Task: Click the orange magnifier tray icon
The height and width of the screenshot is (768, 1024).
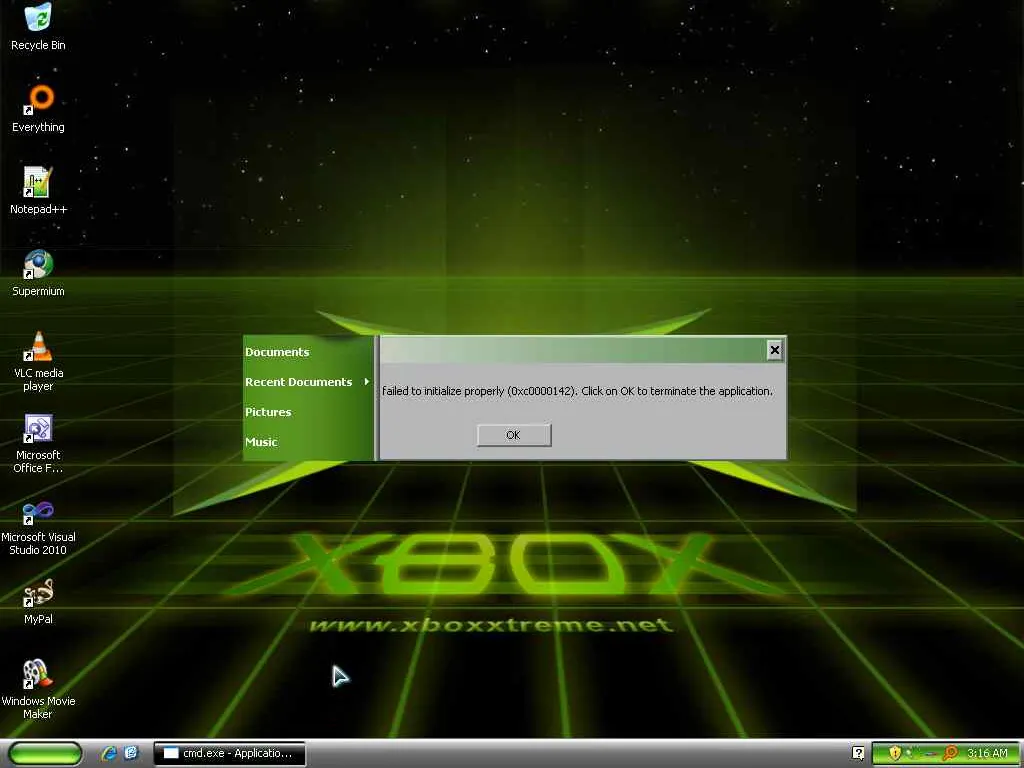Action: click(x=951, y=753)
